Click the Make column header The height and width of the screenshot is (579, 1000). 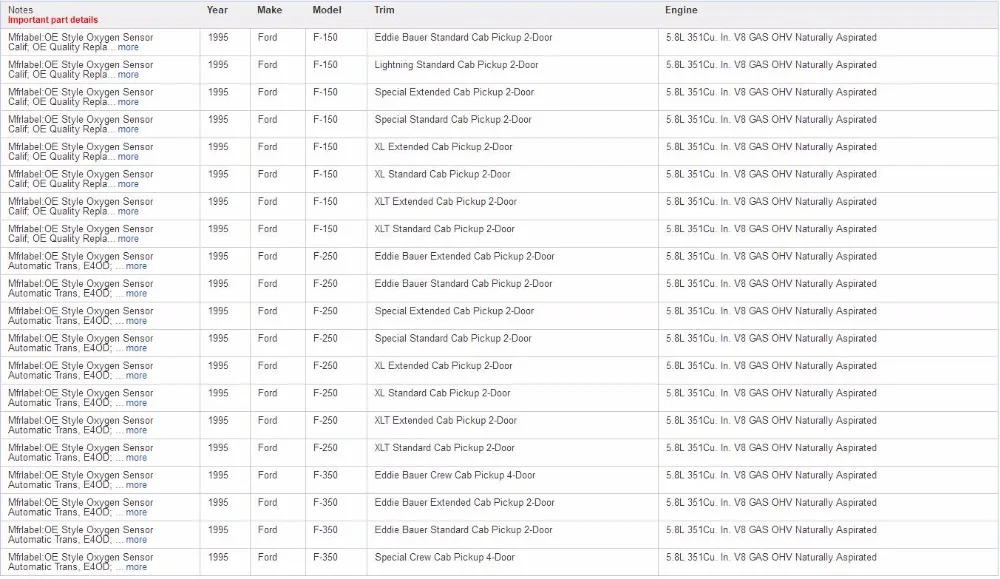click(x=270, y=10)
